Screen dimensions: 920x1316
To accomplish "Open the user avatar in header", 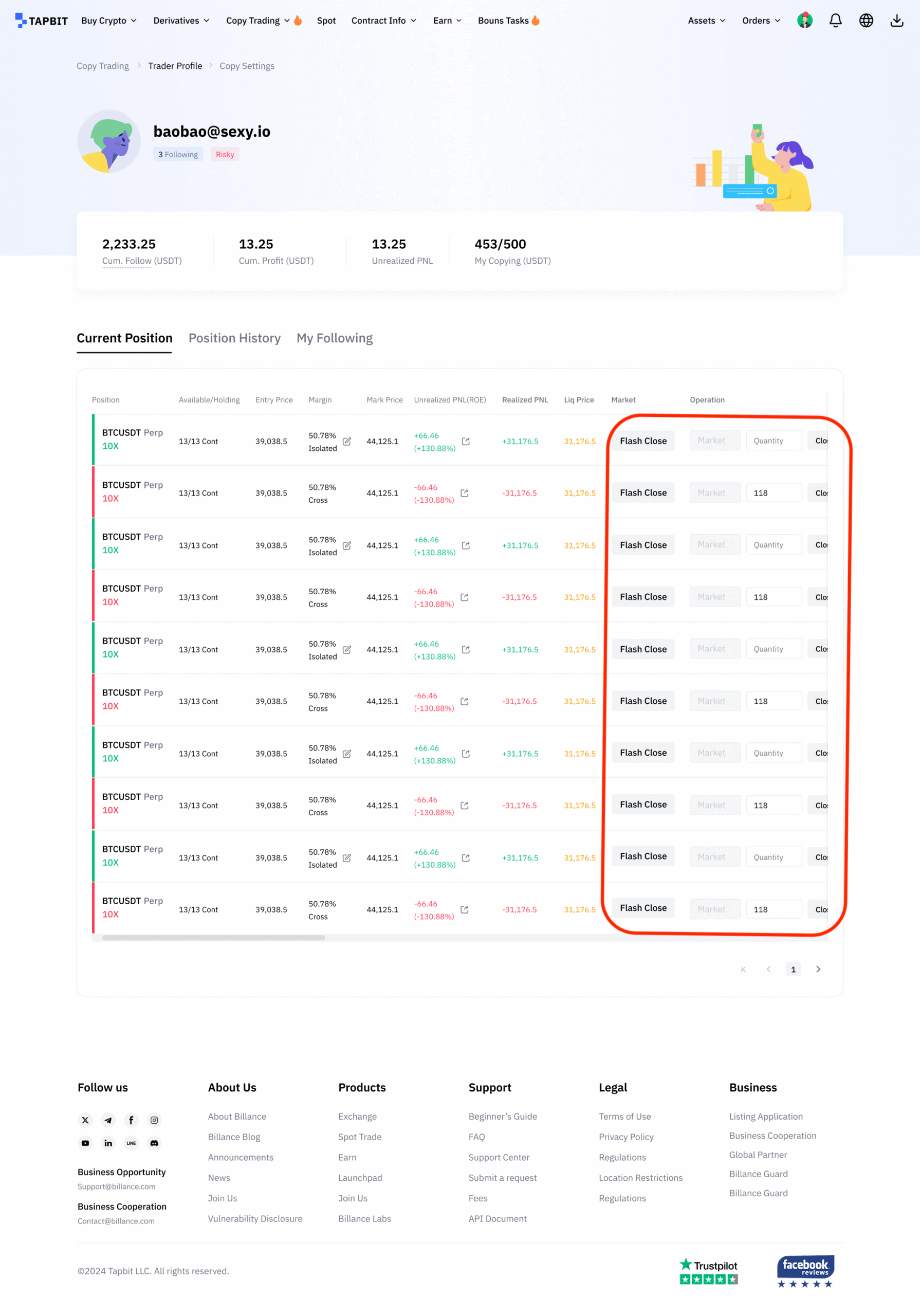I will 804,21.
